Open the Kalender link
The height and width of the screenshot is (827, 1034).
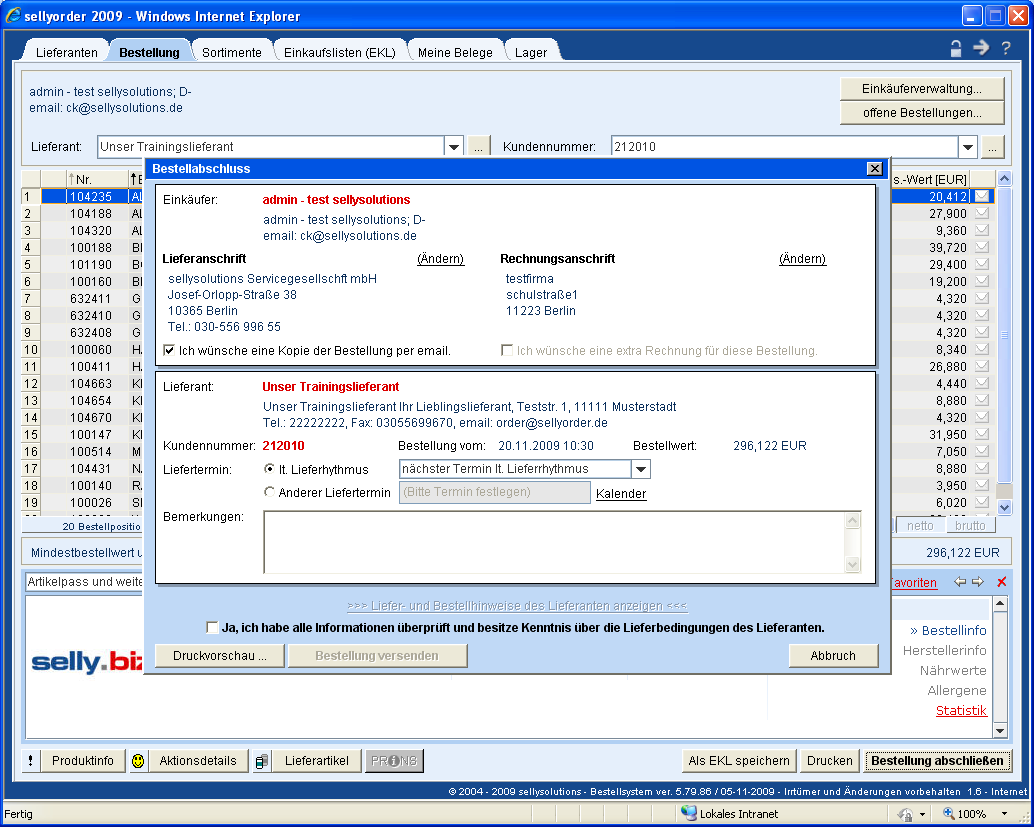pyautogui.click(x=621, y=493)
